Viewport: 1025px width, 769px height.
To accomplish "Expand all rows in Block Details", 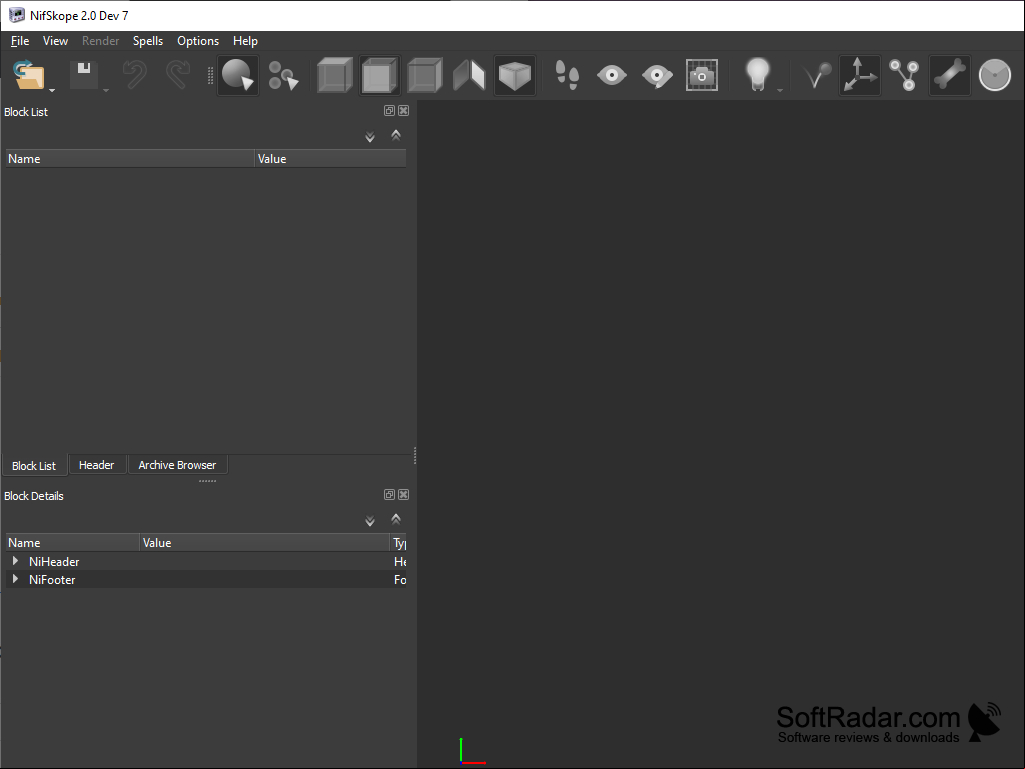I will [370, 521].
